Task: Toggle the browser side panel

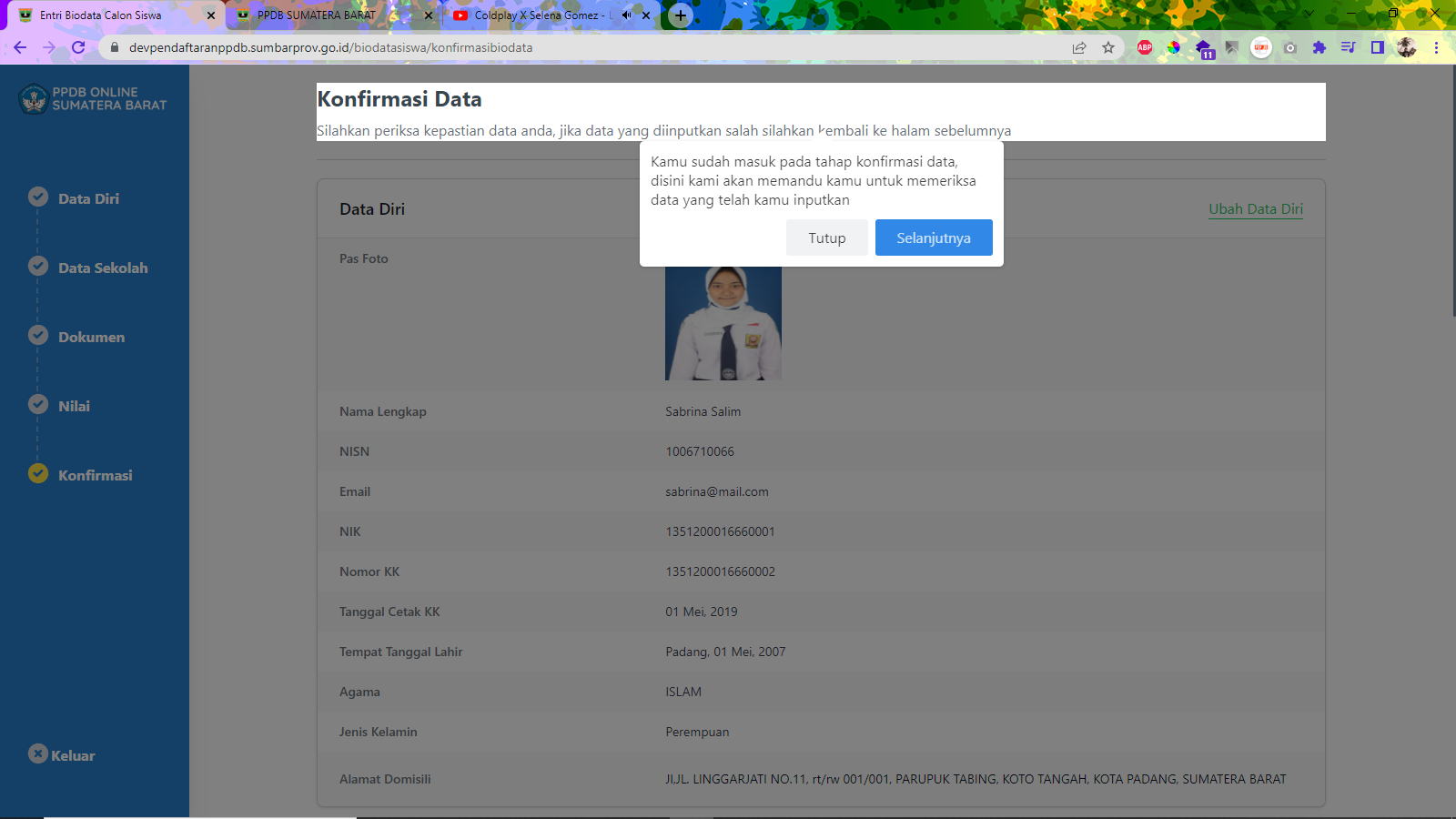Action: (1378, 47)
